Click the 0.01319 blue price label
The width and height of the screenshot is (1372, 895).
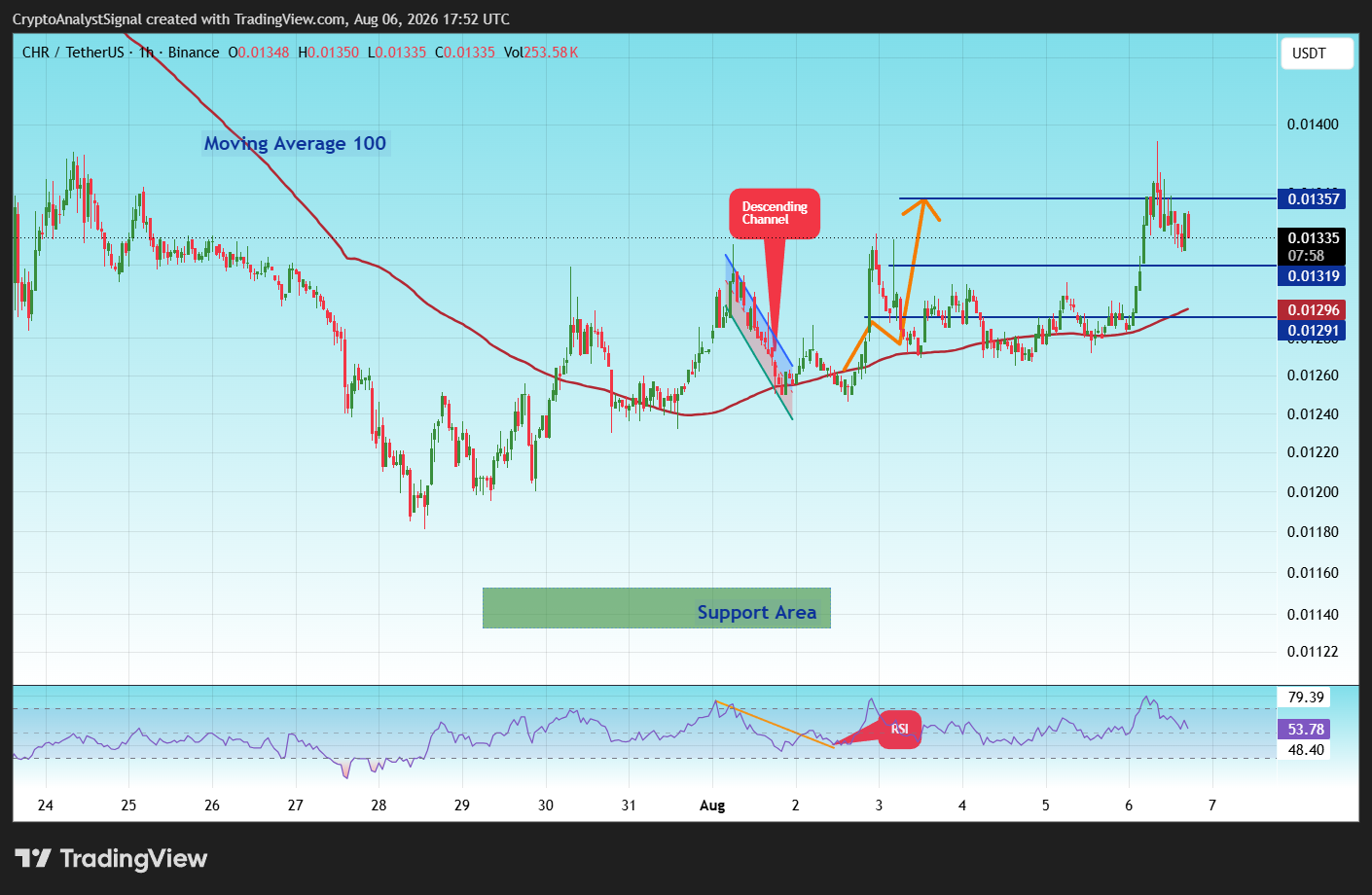[1314, 276]
